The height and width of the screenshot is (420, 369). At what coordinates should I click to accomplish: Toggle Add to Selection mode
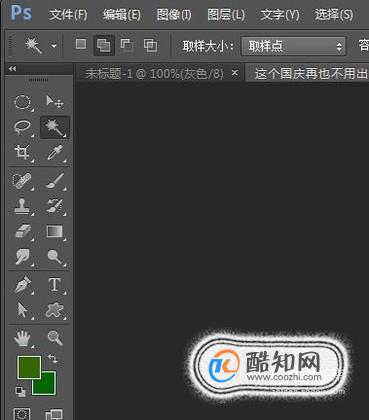[104, 45]
